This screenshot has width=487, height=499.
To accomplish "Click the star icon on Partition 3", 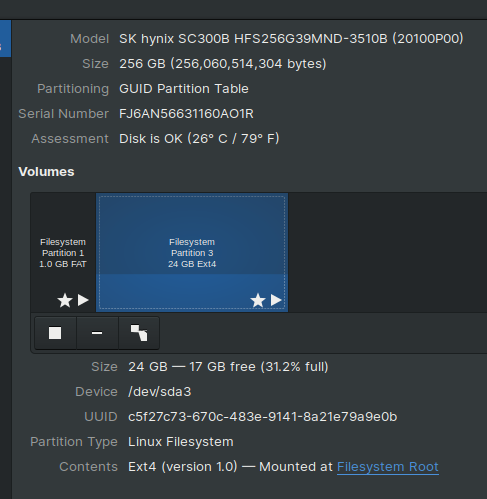I will pyautogui.click(x=258, y=300).
